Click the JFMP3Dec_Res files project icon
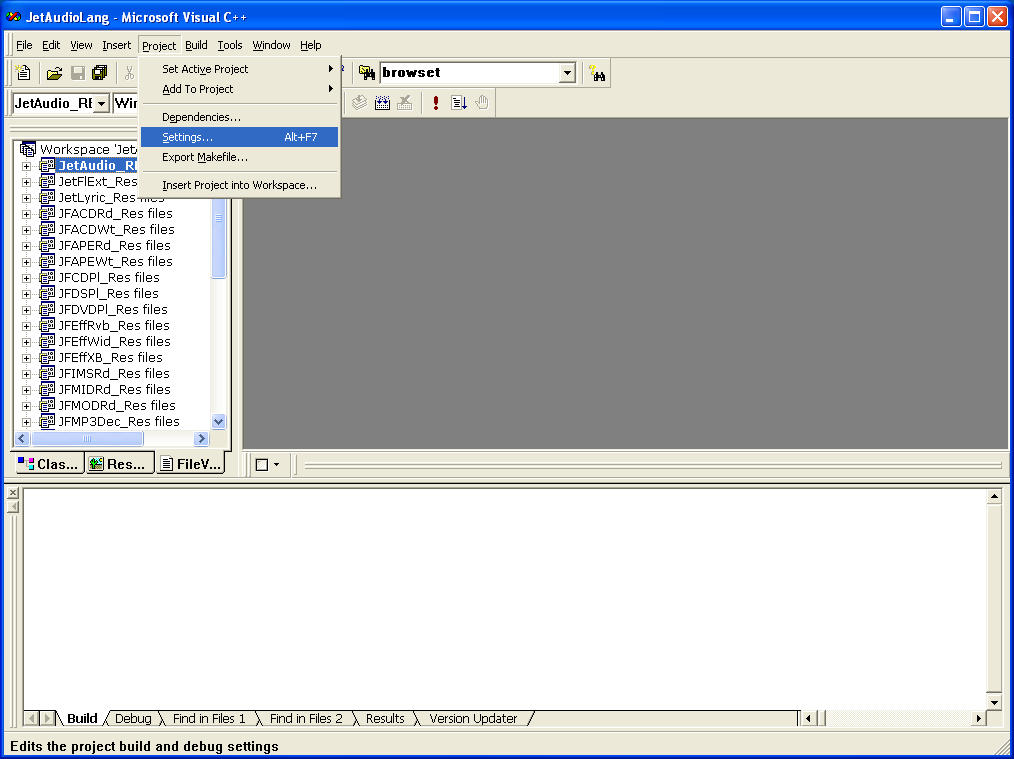This screenshot has height=759, width=1014. [47, 422]
